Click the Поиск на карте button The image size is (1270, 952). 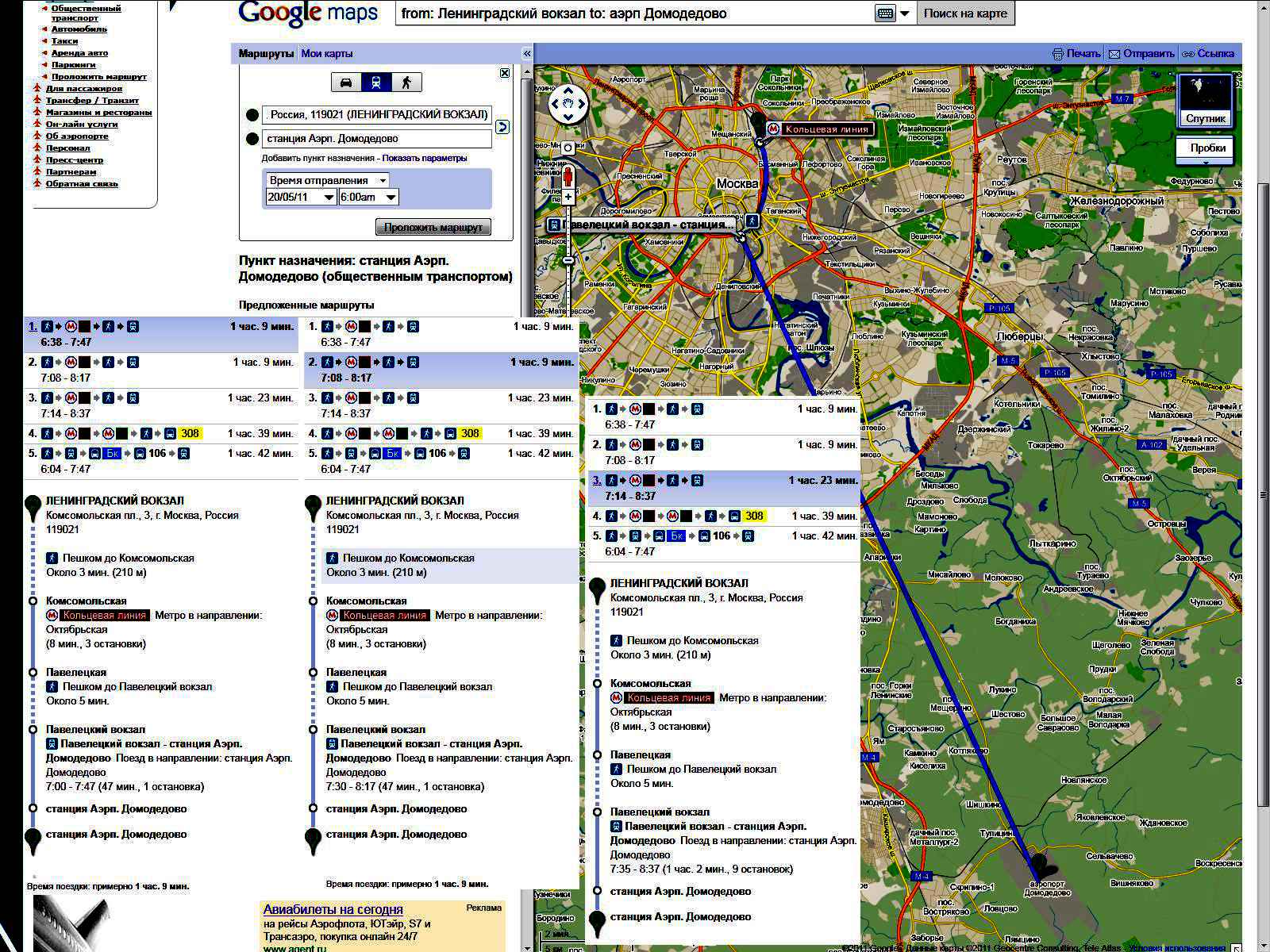[965, 13]
